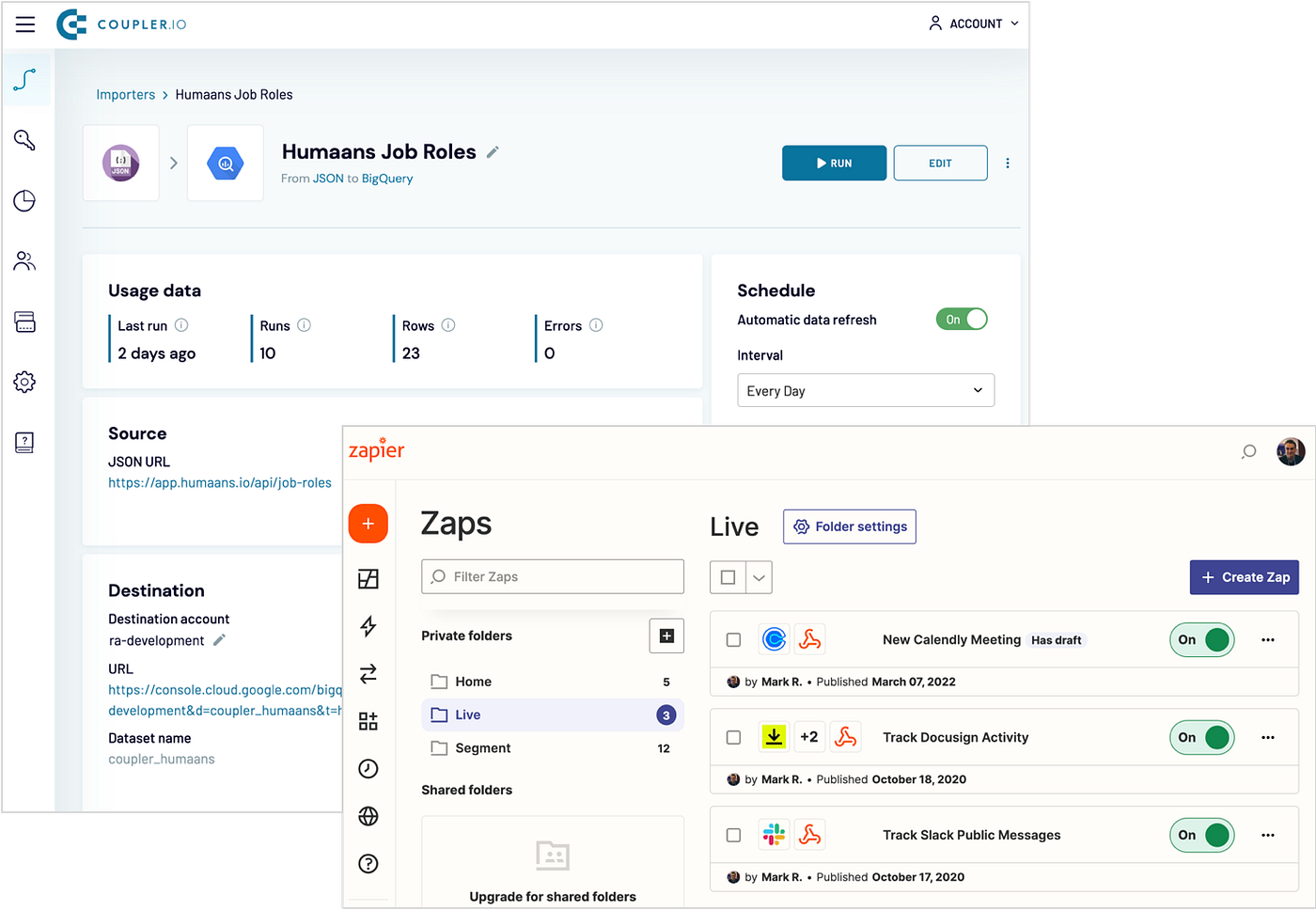Click the orange plus create button in Zapier

pyautogui.click(x=368, y=524)
